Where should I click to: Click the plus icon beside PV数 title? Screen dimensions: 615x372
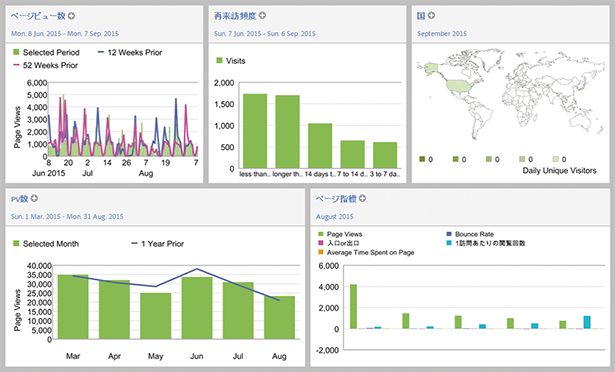pos(34,199)
